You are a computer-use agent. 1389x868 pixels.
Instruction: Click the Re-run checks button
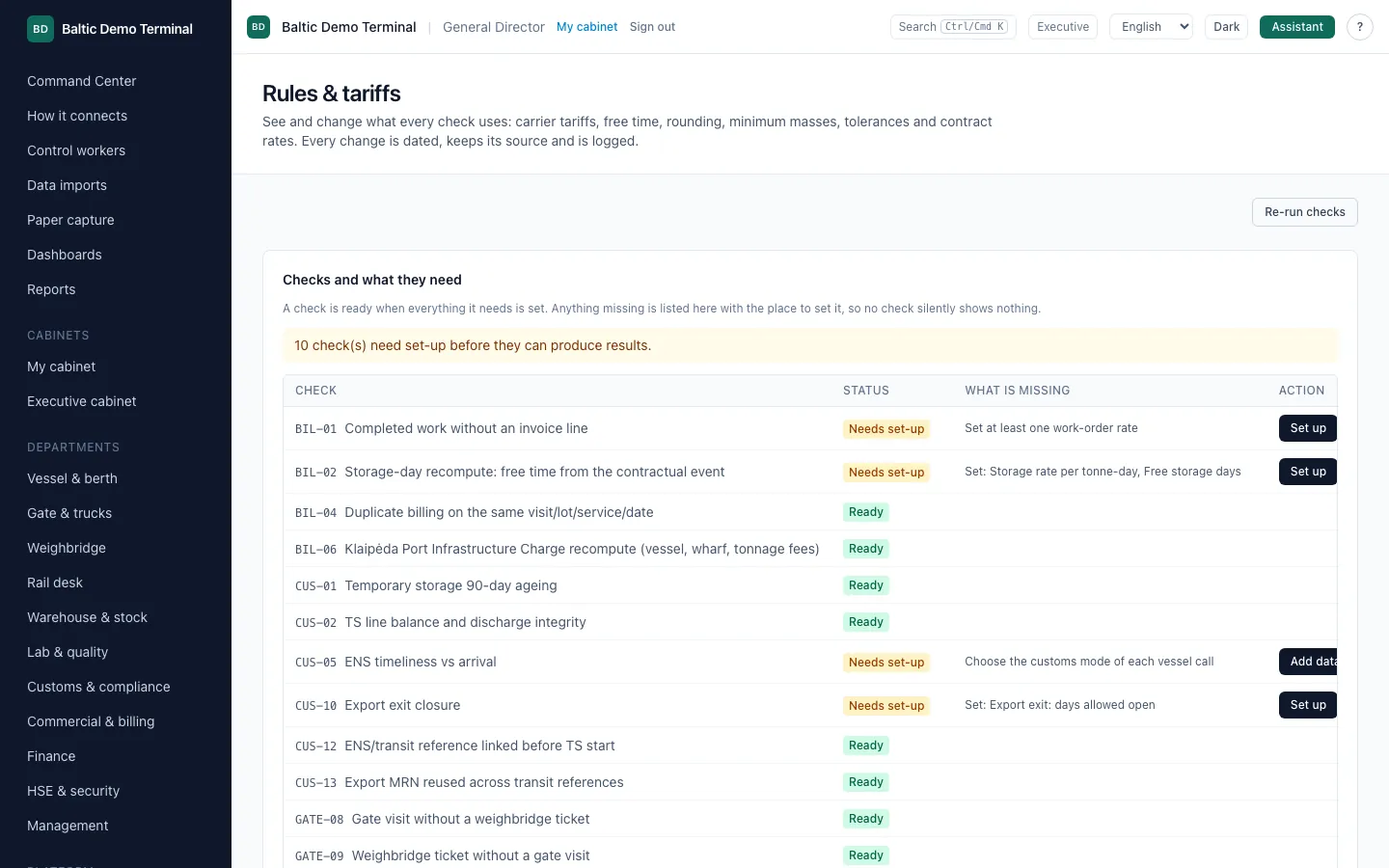click(1304, 212)
